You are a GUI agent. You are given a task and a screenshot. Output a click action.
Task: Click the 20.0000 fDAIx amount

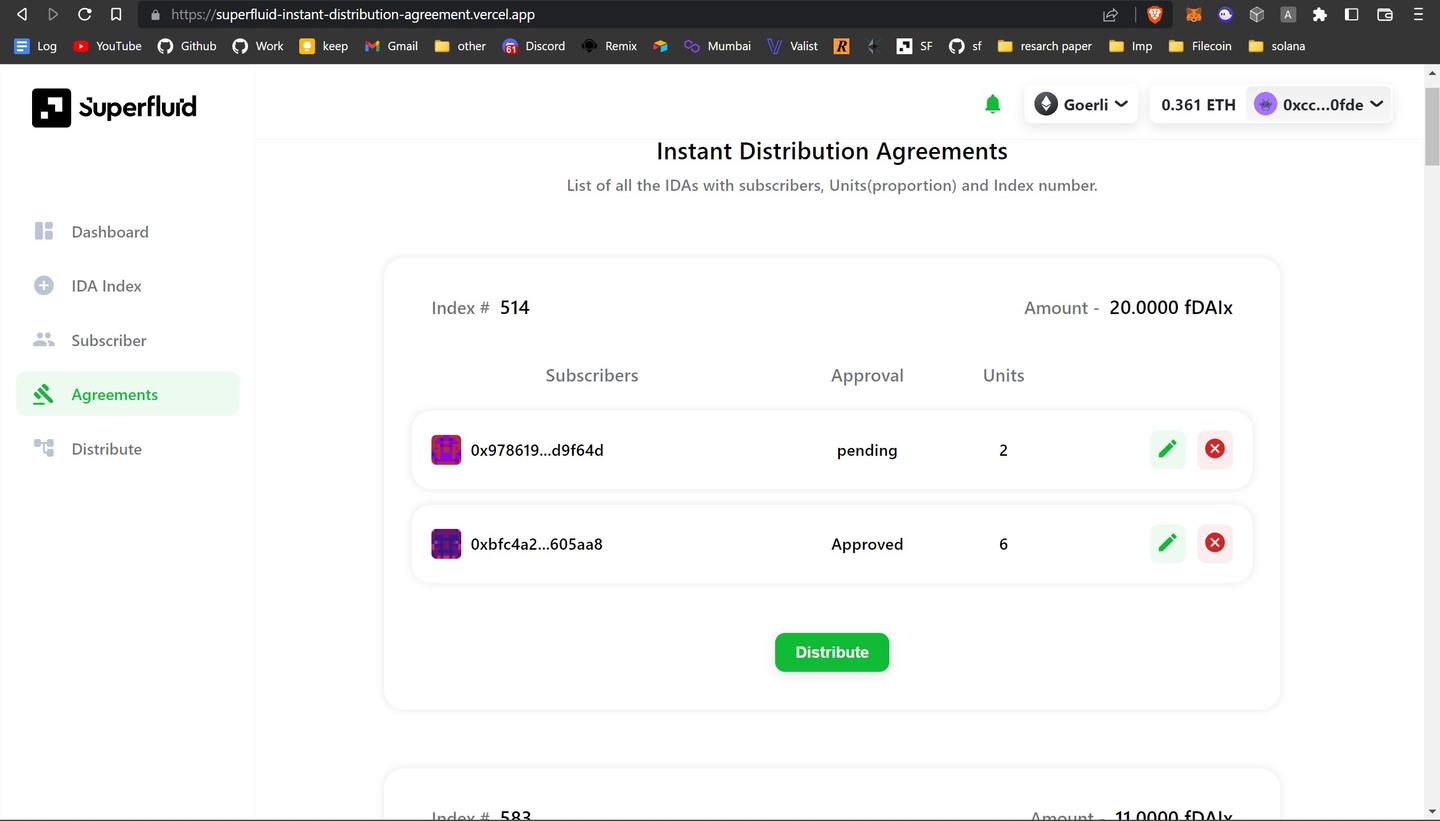(1171, 307)
